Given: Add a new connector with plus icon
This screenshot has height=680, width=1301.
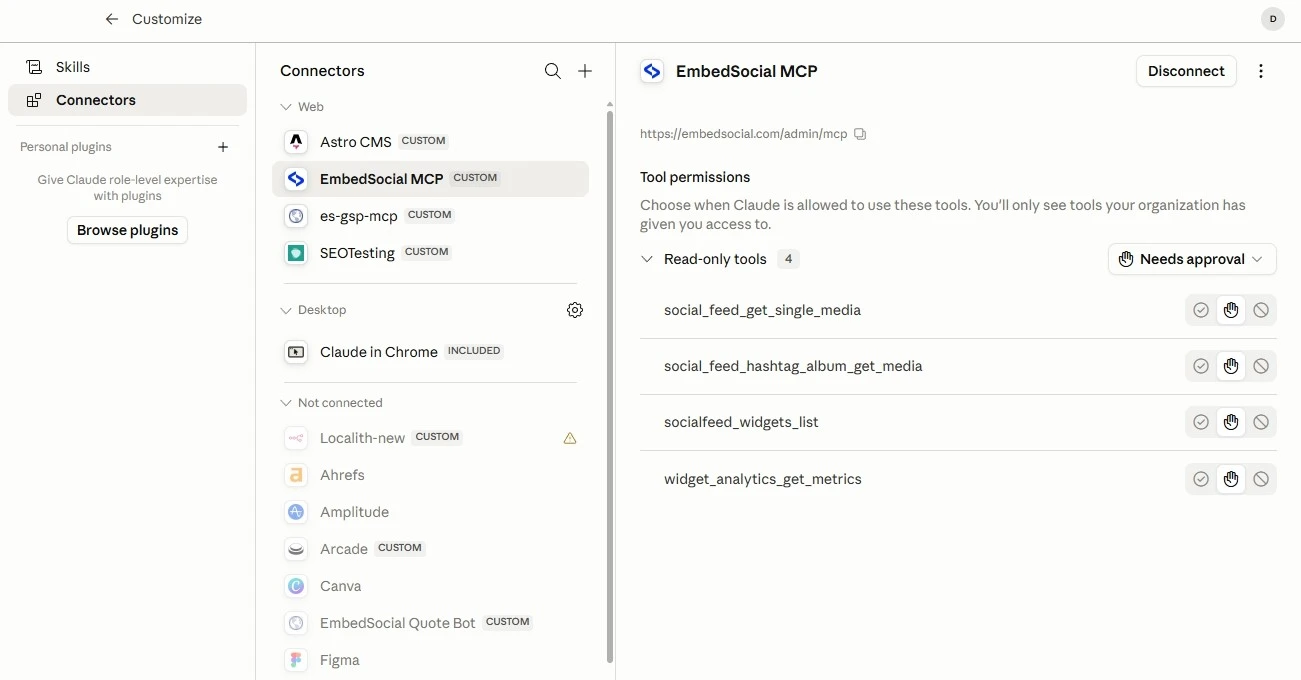Looking at the screenshot, I should click(x=585, y=71).
